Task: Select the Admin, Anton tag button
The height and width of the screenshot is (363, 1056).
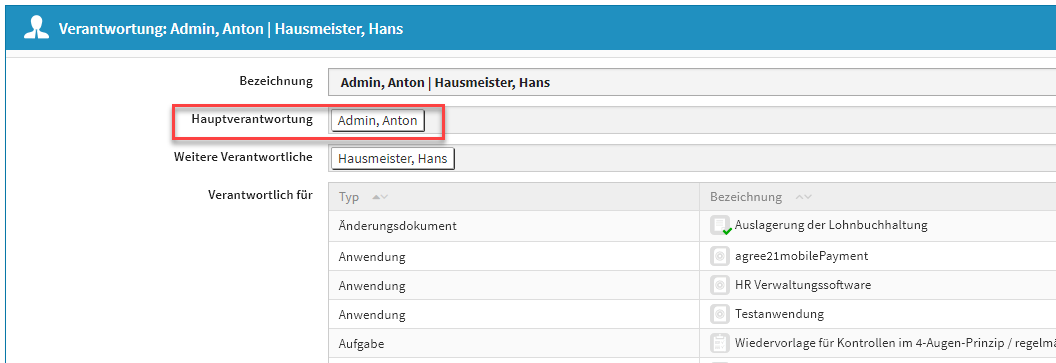Action: [x=378, y=121]
